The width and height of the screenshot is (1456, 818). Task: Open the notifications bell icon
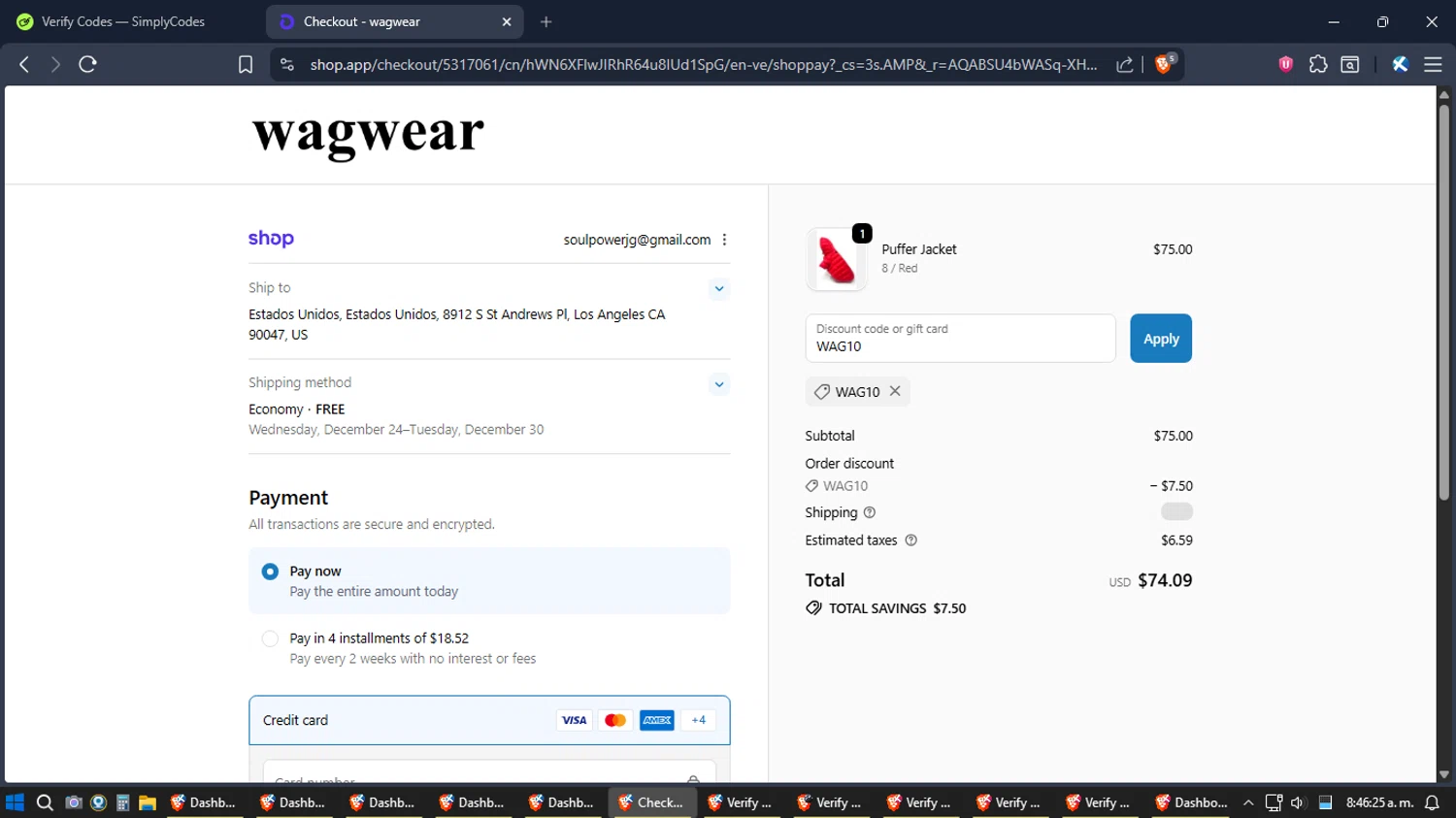pyautogui.click(x=1432, y=802)
